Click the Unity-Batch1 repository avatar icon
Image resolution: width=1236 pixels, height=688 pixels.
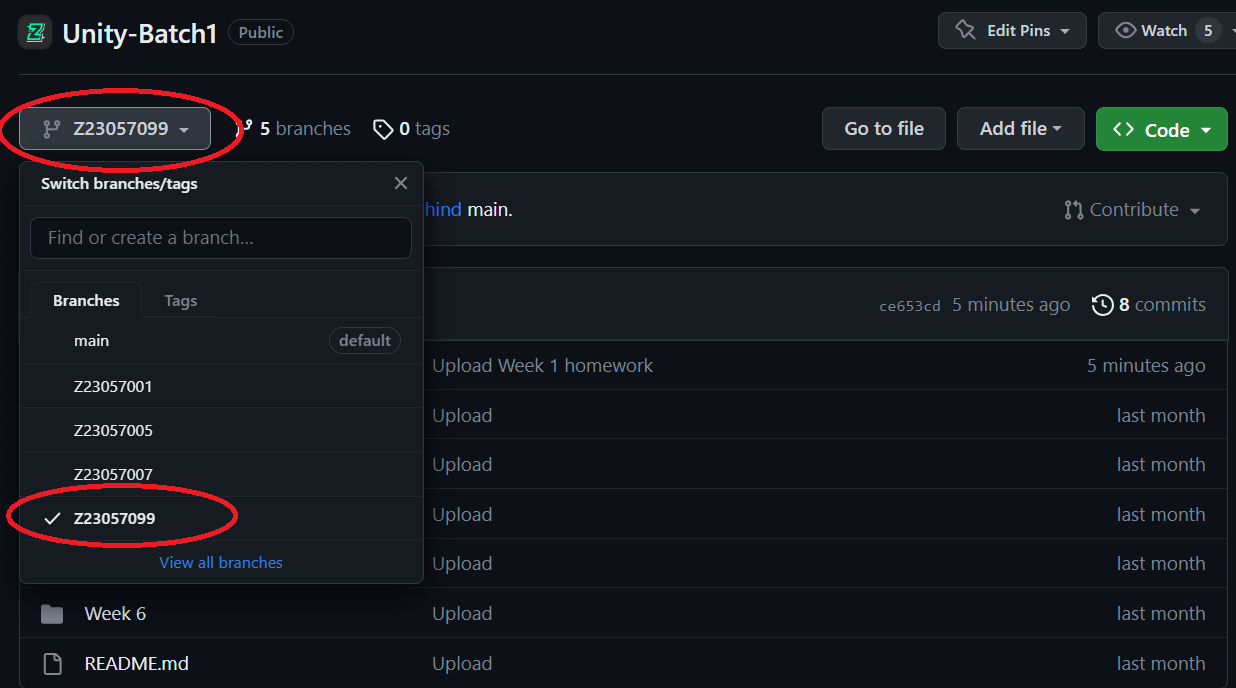point(35,32)
